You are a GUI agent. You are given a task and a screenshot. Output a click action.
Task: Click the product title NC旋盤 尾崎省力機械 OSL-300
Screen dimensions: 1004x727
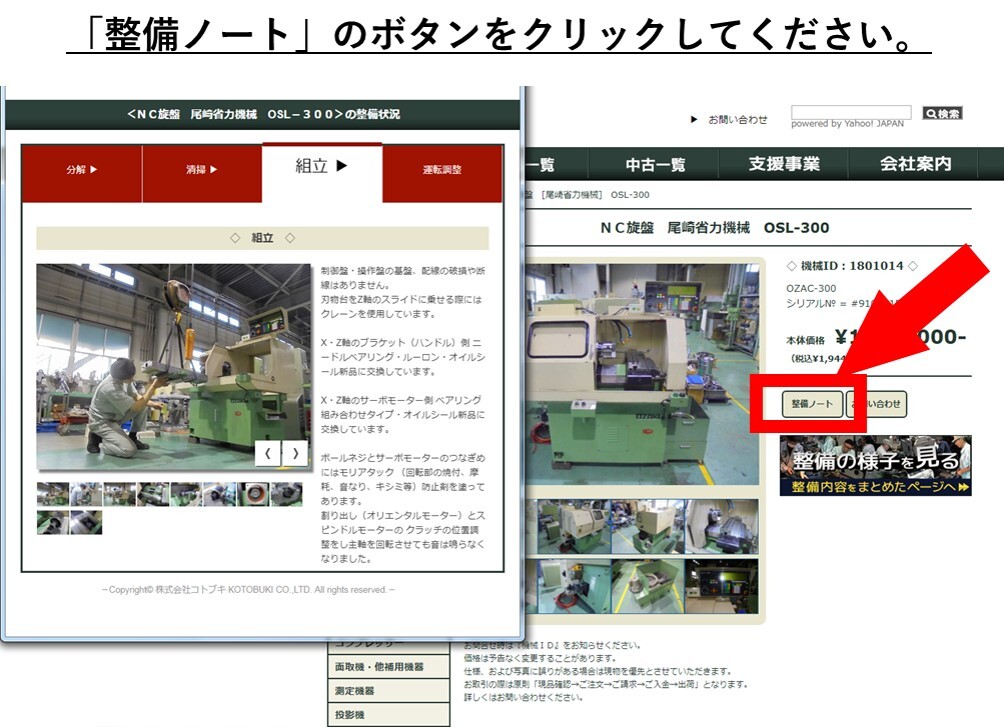tap(715, 228)
